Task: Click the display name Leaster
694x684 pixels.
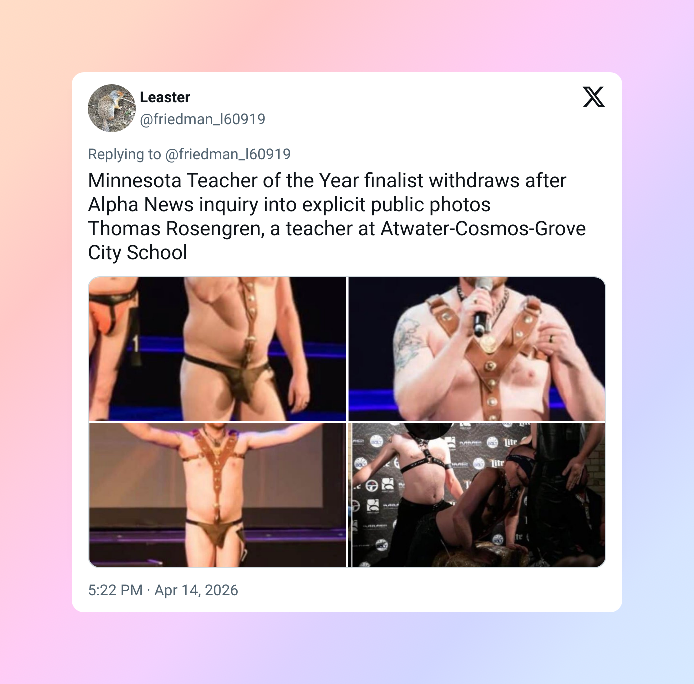Action: (165, 97)
